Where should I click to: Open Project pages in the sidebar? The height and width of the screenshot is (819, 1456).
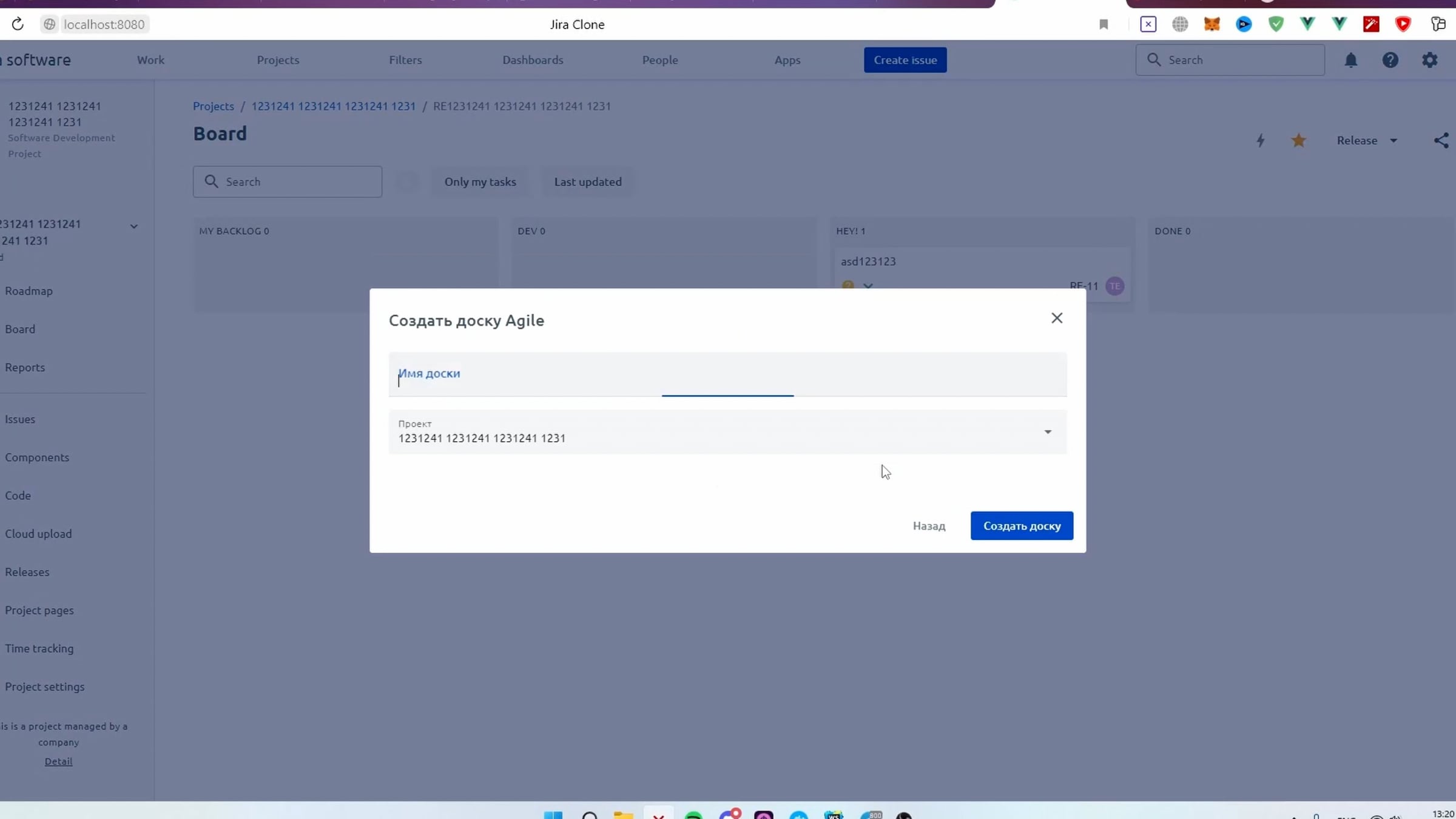[x=39, y=610]
